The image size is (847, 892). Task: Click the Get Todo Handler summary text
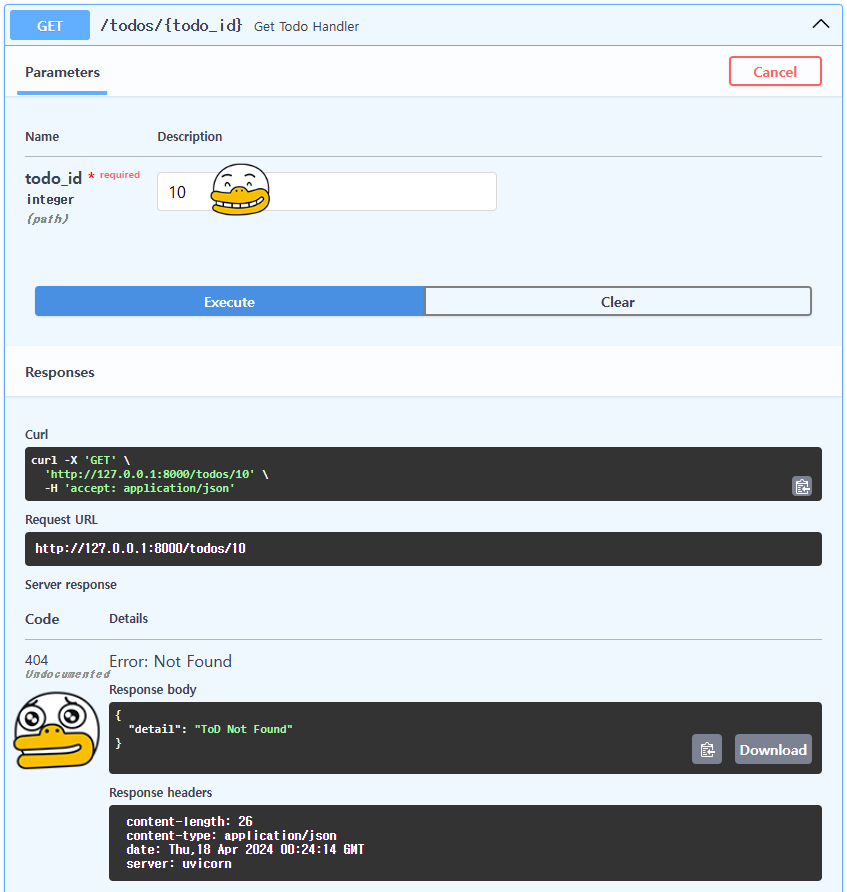(306, 27)
